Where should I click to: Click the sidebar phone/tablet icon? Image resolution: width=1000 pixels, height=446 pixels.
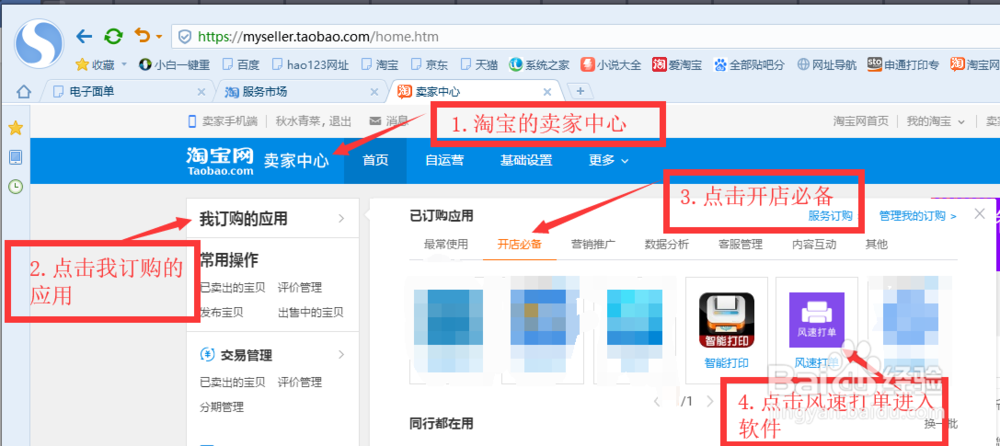(15, 157)
